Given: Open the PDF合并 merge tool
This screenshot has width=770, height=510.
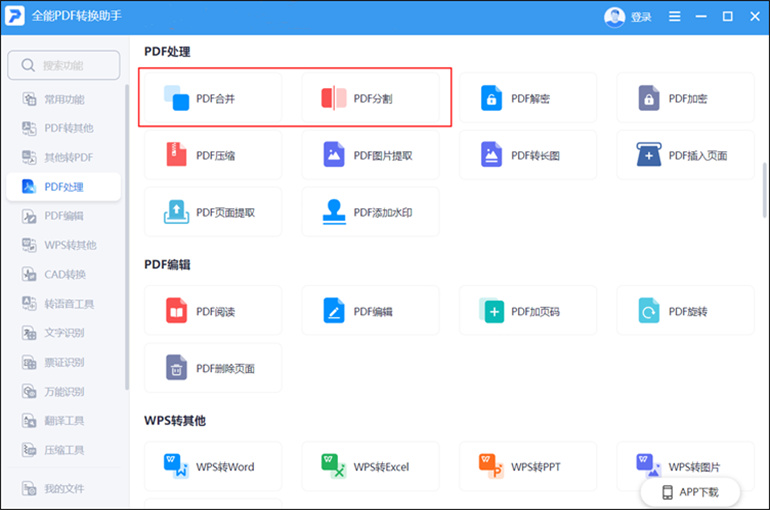Looking at the screenshot, I should 213,98.
